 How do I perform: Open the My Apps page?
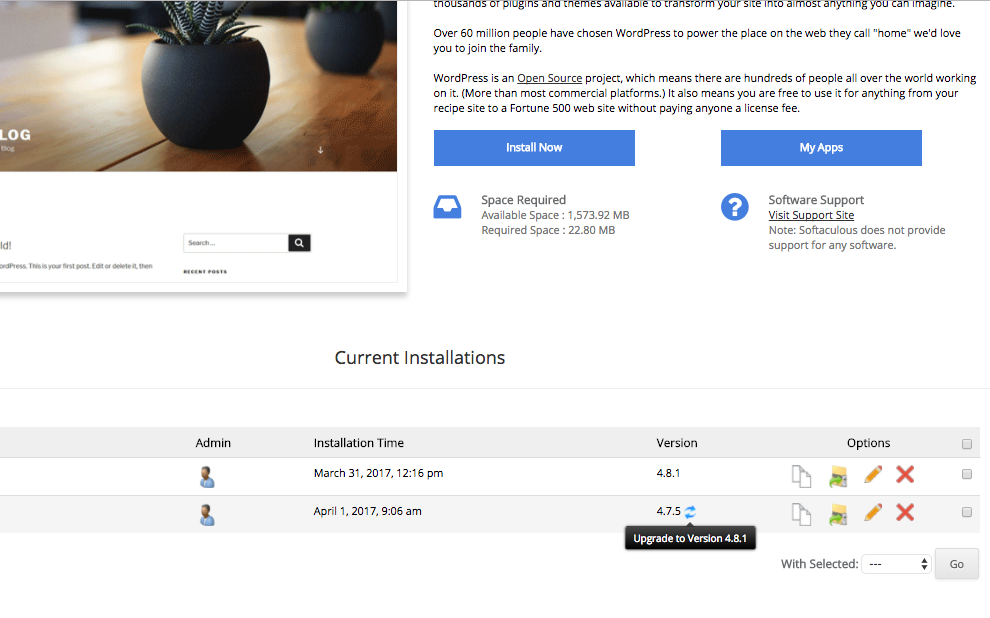pos(821,148)
